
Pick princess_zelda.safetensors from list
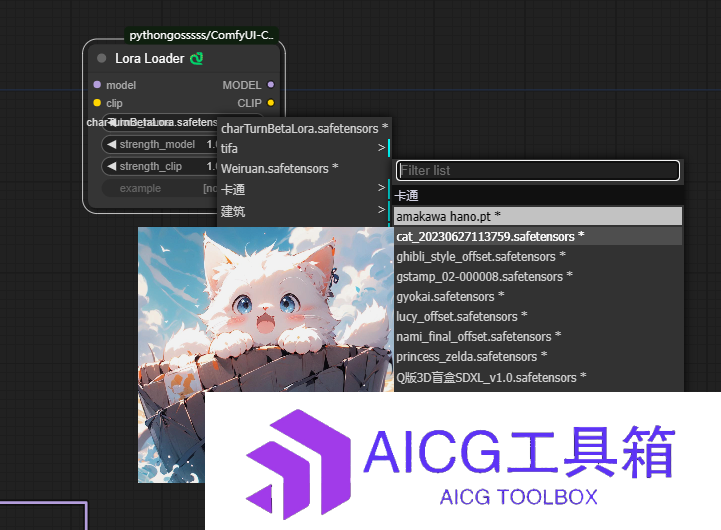click(538, 357)
